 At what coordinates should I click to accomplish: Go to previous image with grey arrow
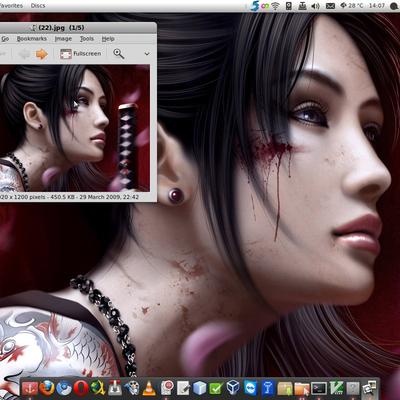24,54
